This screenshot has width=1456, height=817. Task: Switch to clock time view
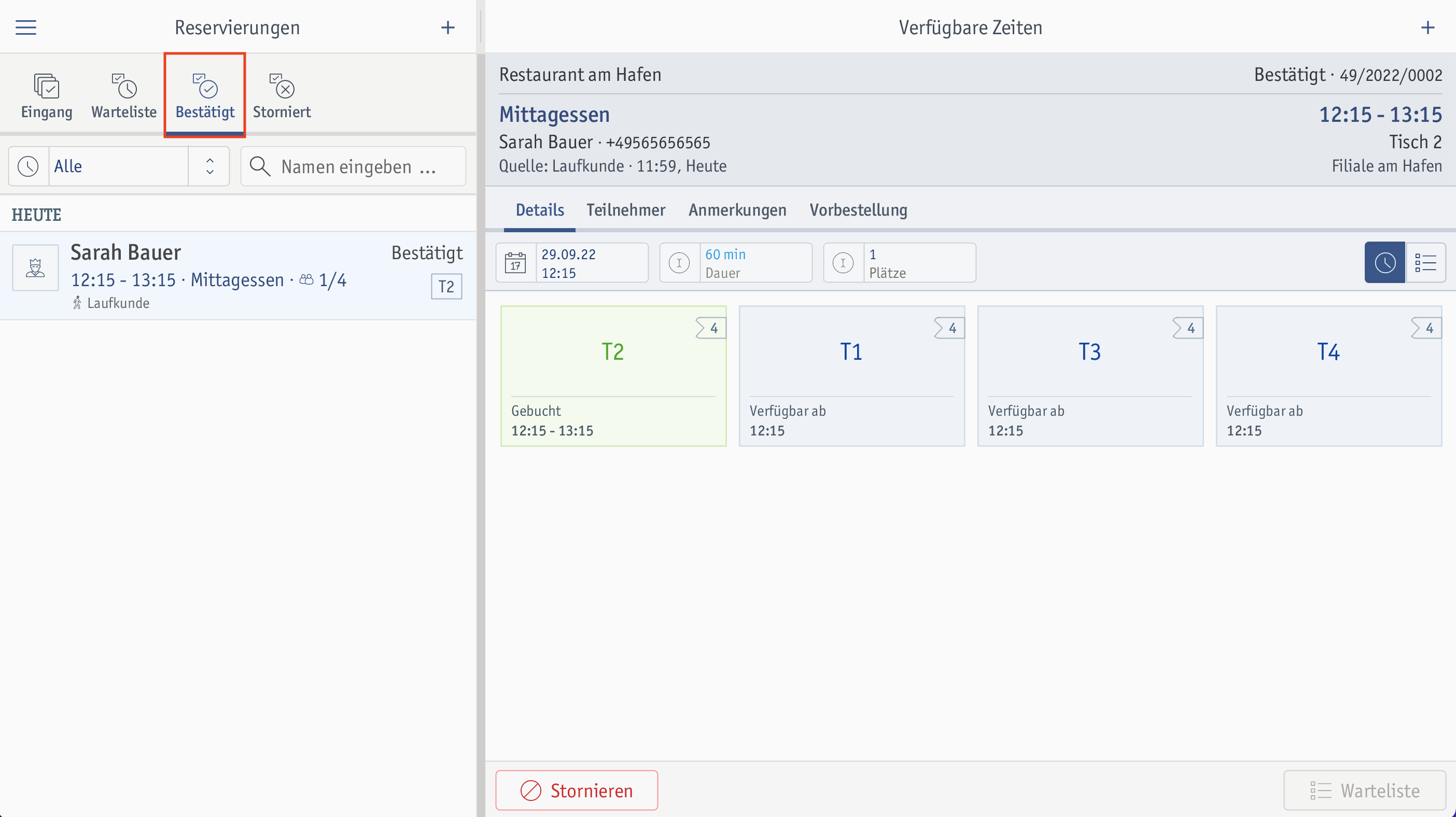pos(1385,263)
